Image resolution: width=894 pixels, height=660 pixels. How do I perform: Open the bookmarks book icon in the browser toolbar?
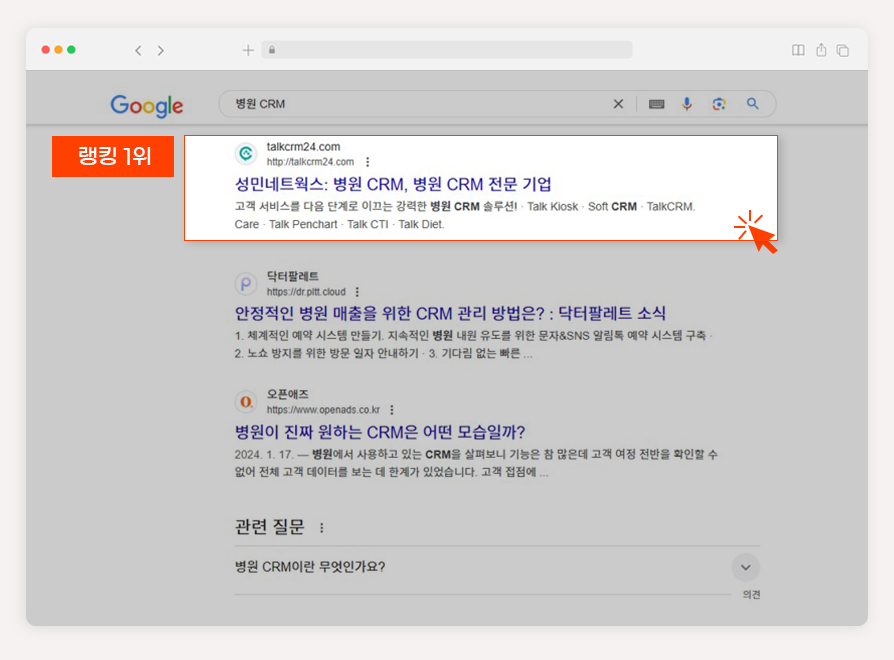798,50
